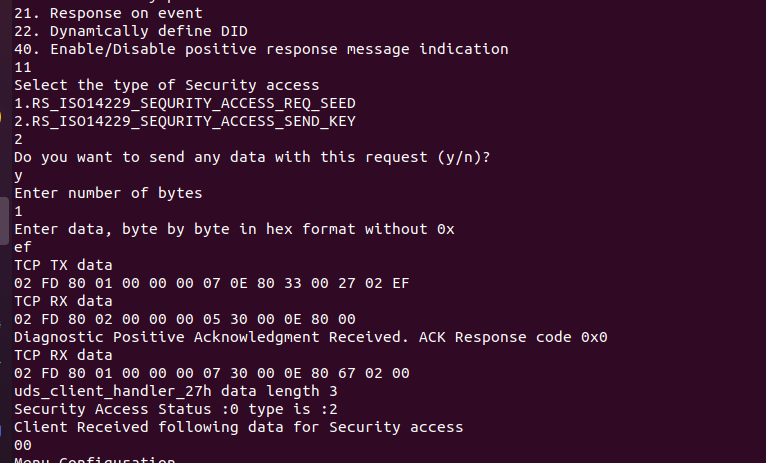The height and width of the screenshot is (463, 766).
Task: Click 'uds_client_handler_27h data length 3' line
Action: coord(175,392)
